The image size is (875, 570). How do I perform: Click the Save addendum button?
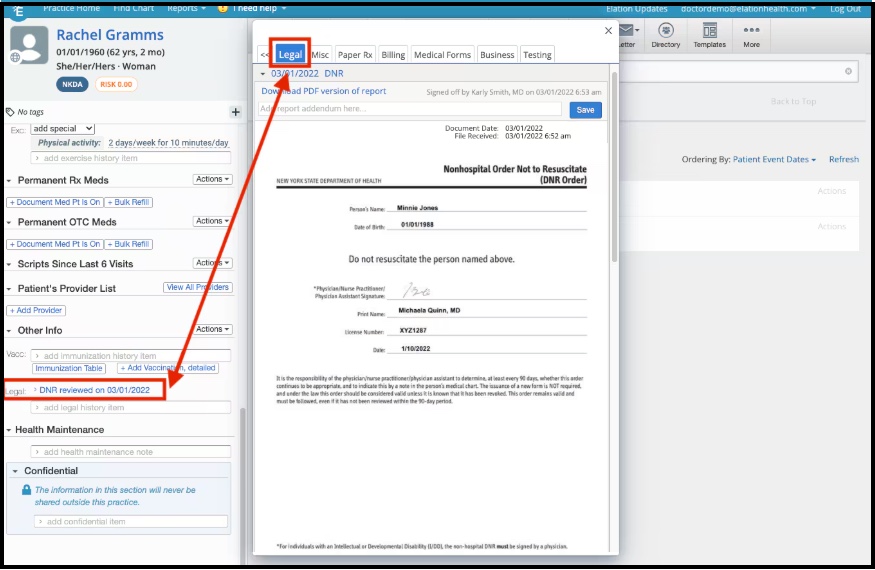[585, 110]
